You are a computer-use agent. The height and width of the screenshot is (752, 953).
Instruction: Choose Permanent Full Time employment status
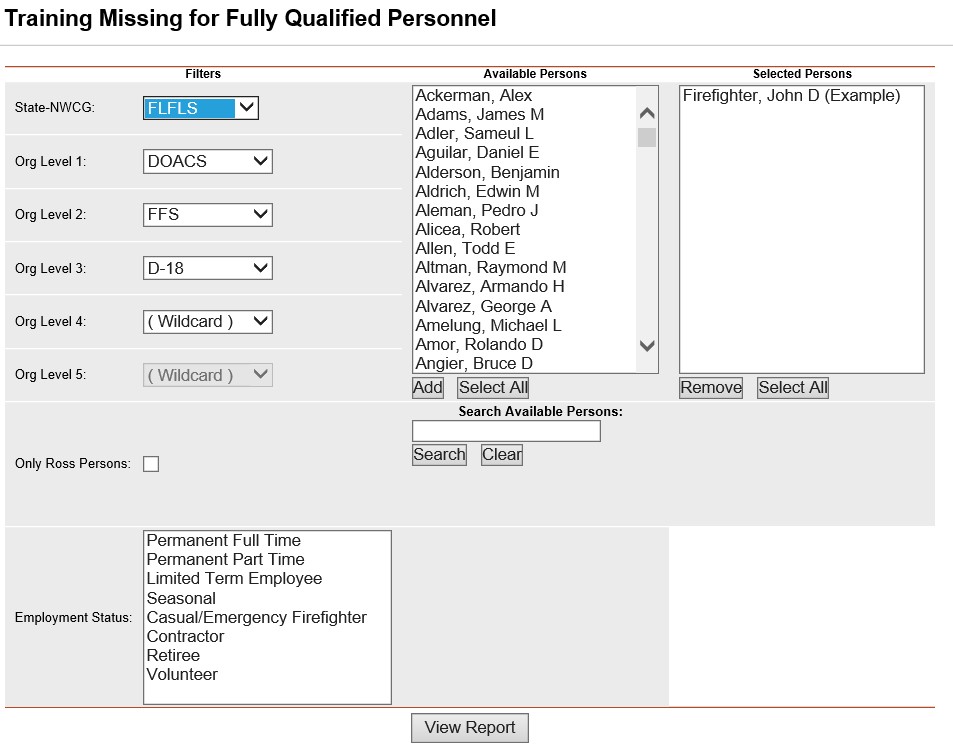224,541
